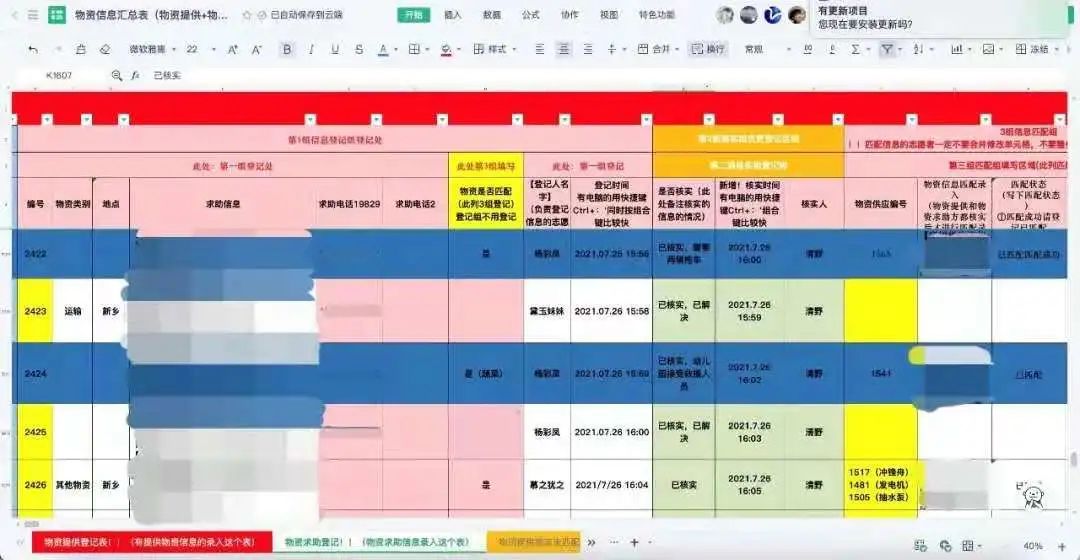The height and width of the screenshot is (560, 1080).
Task: Add a new sheet with plus
Action: click(x=634, y=543)
